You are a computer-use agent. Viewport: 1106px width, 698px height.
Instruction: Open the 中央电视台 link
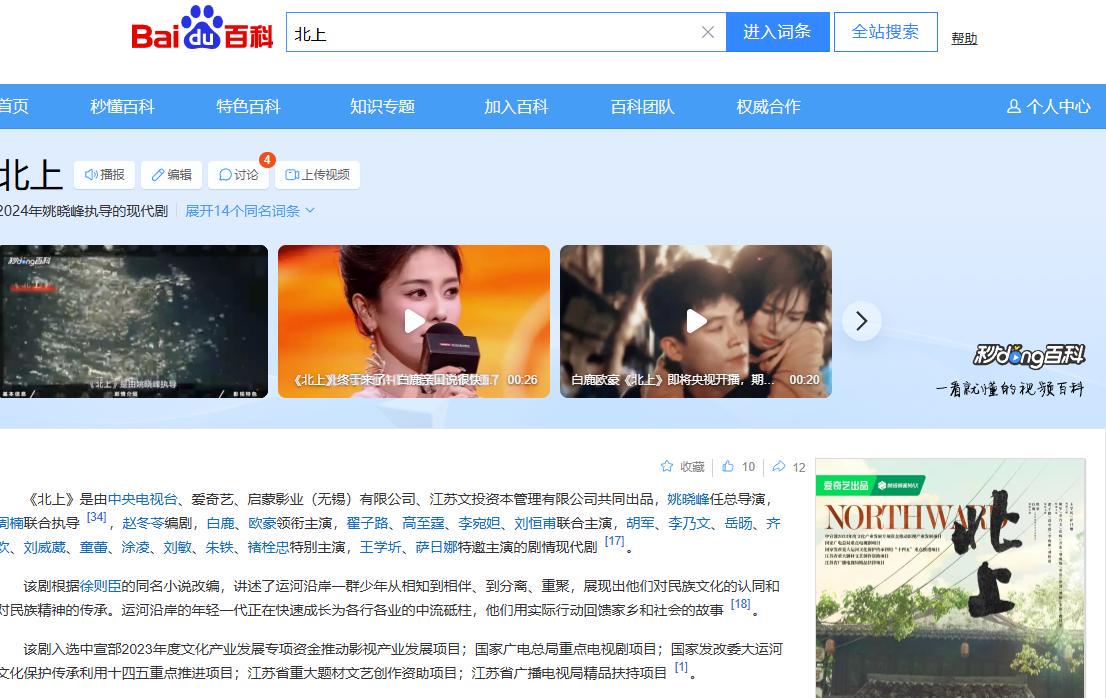(x=142, y=499)
